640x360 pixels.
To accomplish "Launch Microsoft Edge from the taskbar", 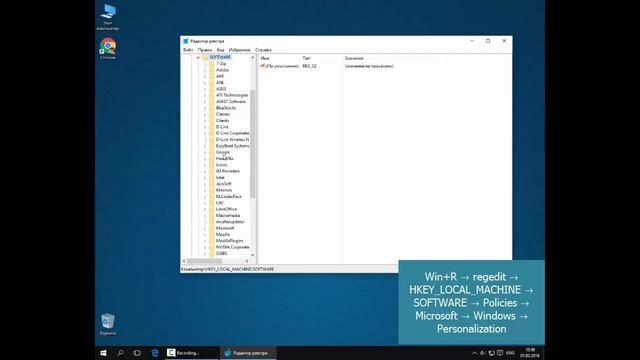I will pos(155,353).
